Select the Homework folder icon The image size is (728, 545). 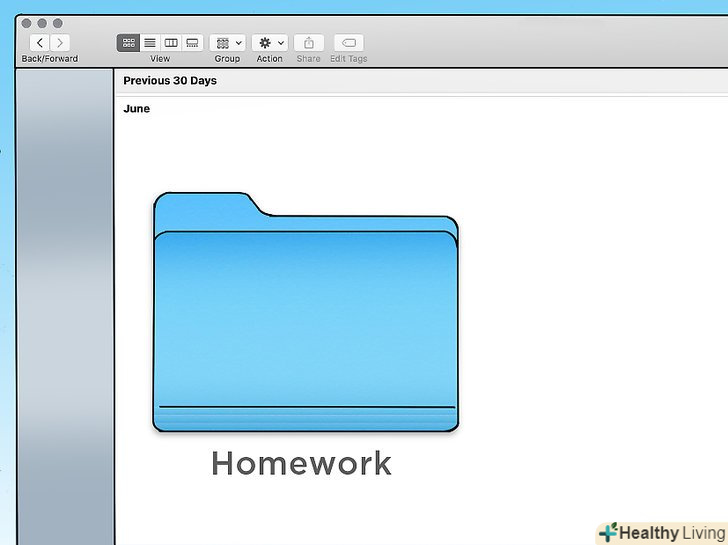pyautogui.click(x=306, y=312)
